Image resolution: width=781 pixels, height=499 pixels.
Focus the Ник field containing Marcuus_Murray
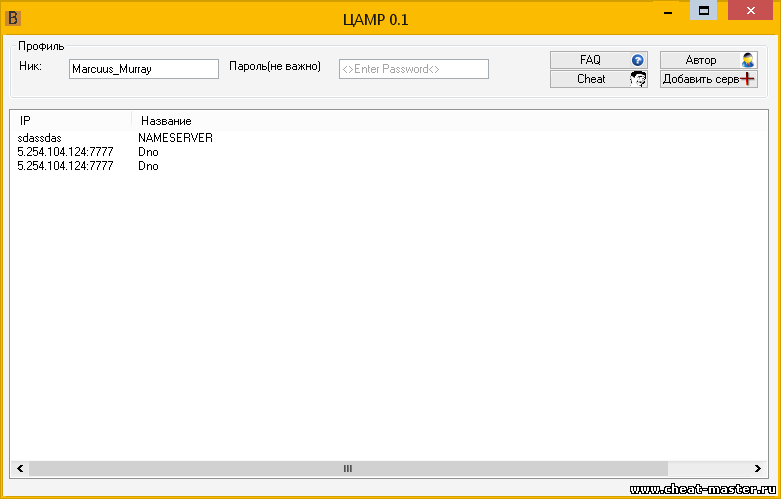click(x=143, y=69)
